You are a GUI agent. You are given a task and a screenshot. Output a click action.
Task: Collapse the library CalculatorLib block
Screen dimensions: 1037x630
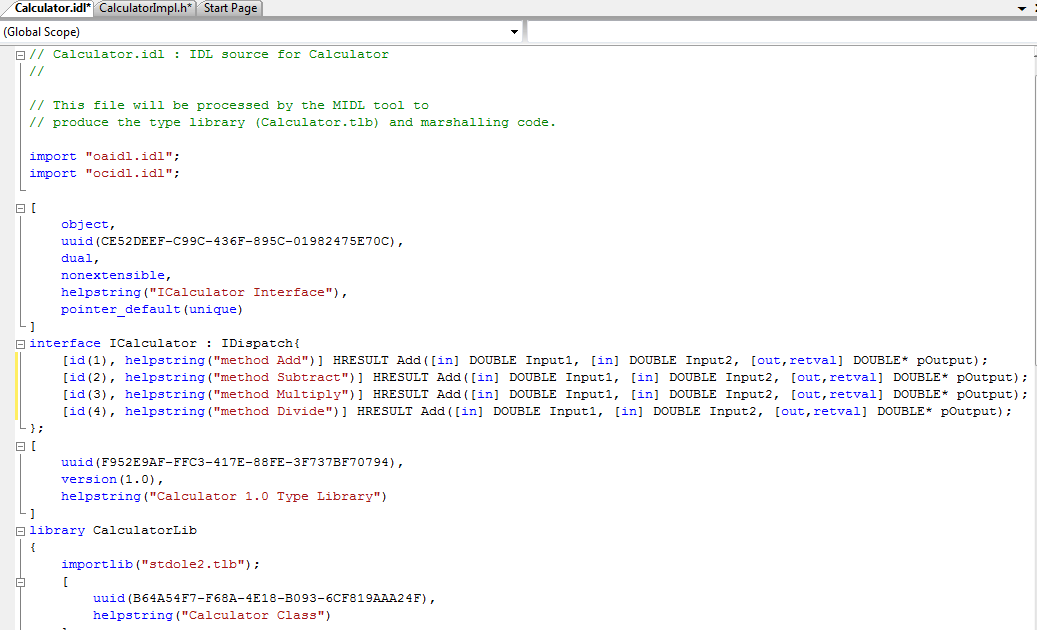[20, 529]
